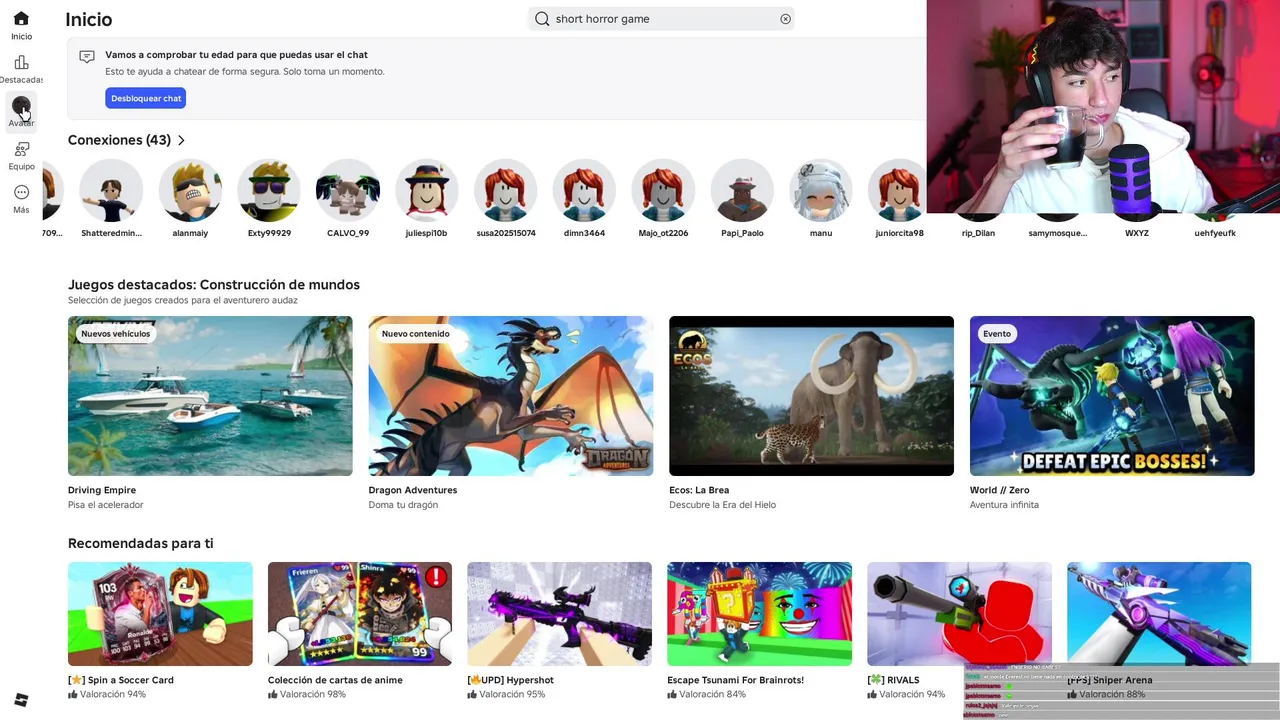This screenshot has height=720, width=1280.
Task: Open dimn3464 connection avatar
Action: pos(584,190)
